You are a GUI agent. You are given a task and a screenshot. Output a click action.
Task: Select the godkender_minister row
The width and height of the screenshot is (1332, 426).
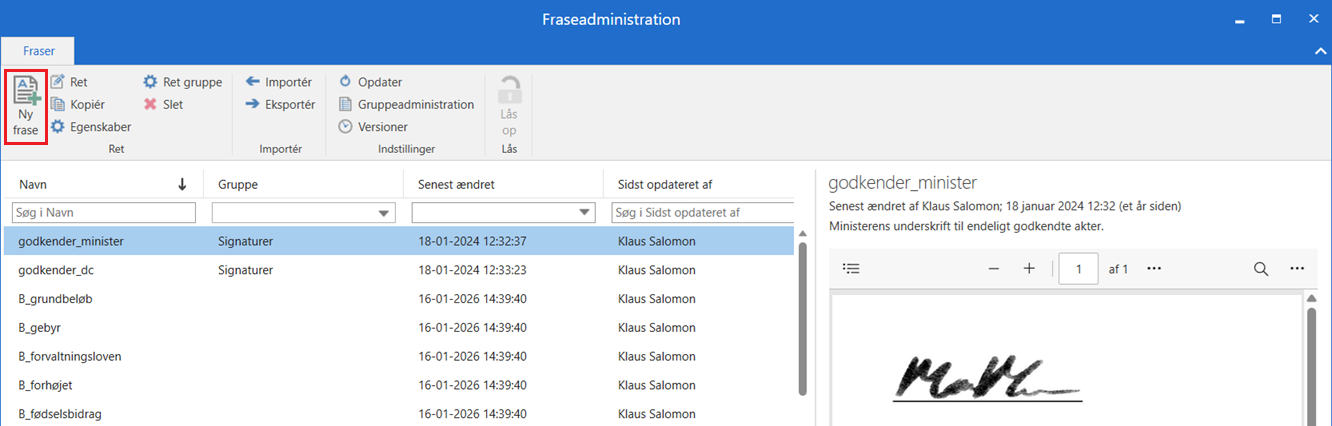point(400,241)
